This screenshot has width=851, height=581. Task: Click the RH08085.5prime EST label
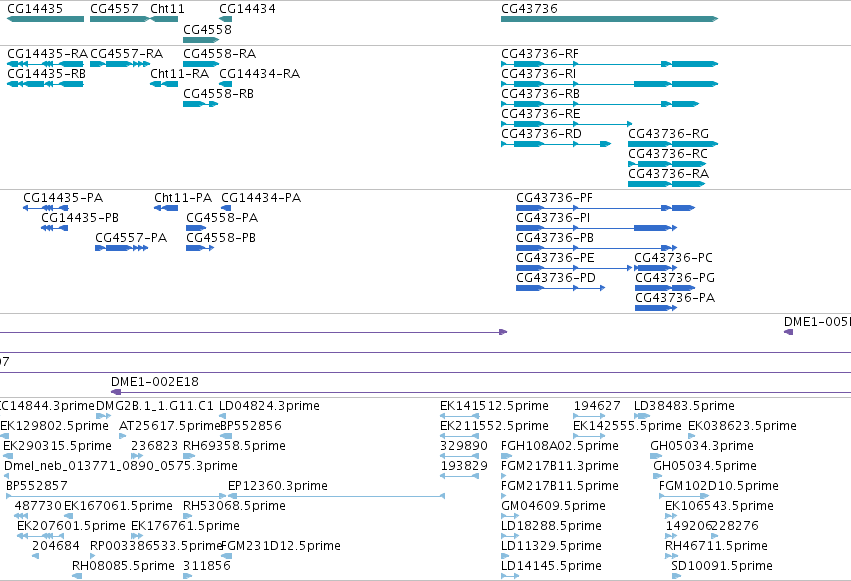click(x=123, y=566)
